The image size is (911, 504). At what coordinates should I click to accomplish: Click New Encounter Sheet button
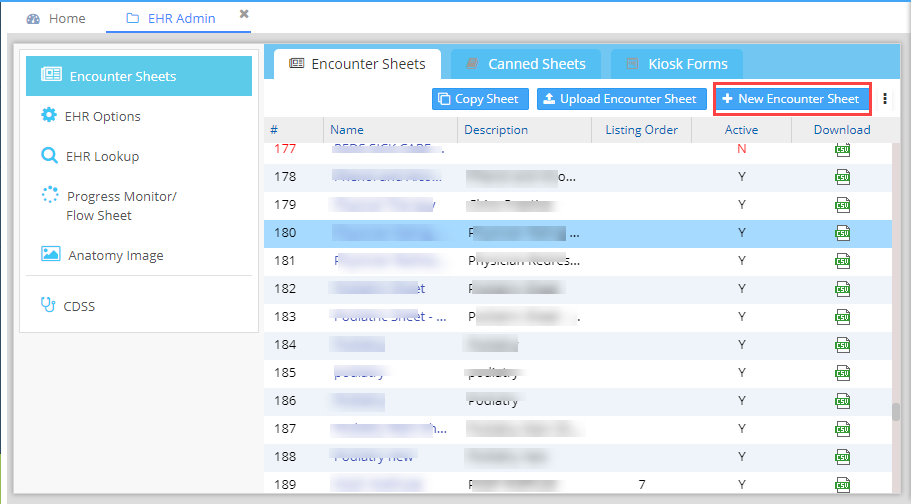[791, 99]
